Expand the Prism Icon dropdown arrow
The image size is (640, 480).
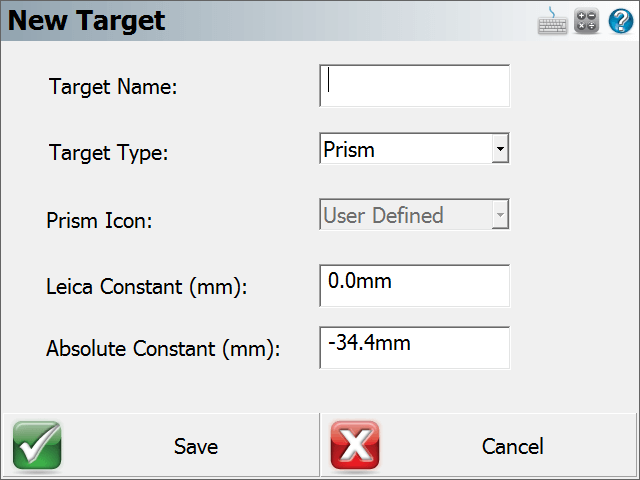500,214
